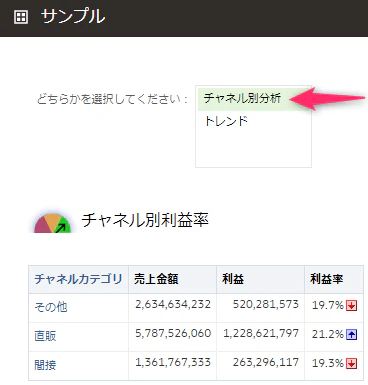The image size is (368, 385).
Task: Click the grid icon beside サンプル title
Action: tap(21, 17)
